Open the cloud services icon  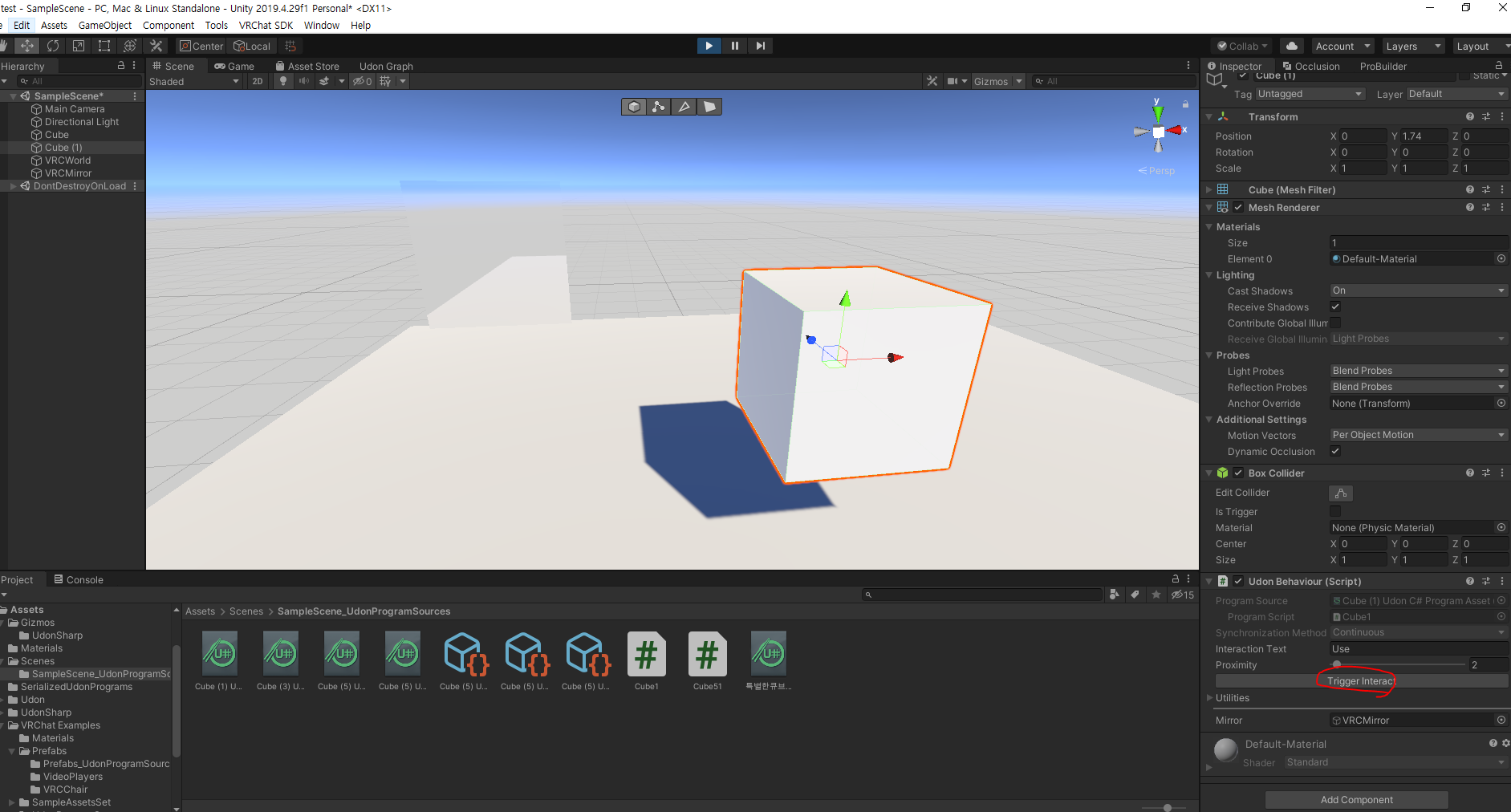[1291, 46]
